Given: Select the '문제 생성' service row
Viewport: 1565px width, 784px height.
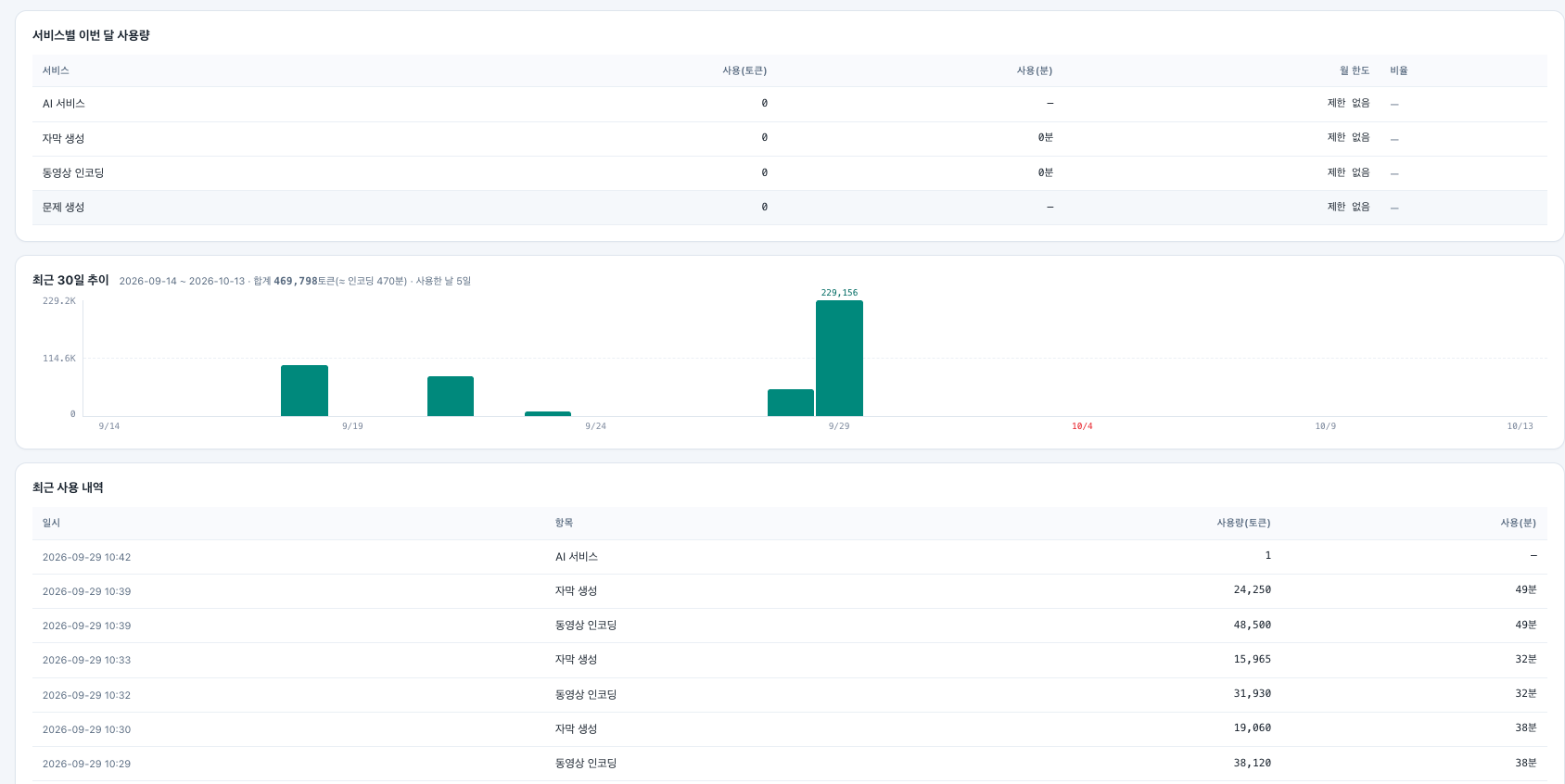Looking at the screenshot, I should [790, 208].
